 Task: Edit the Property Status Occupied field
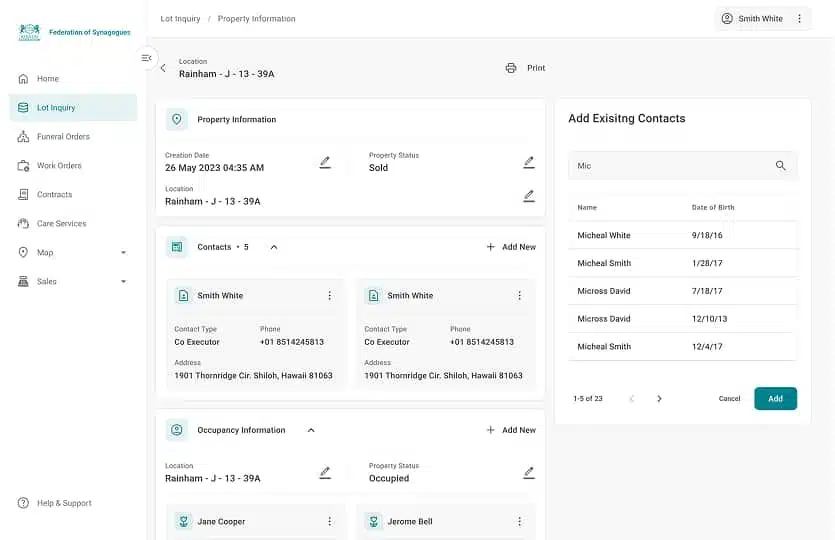point(529,473)
